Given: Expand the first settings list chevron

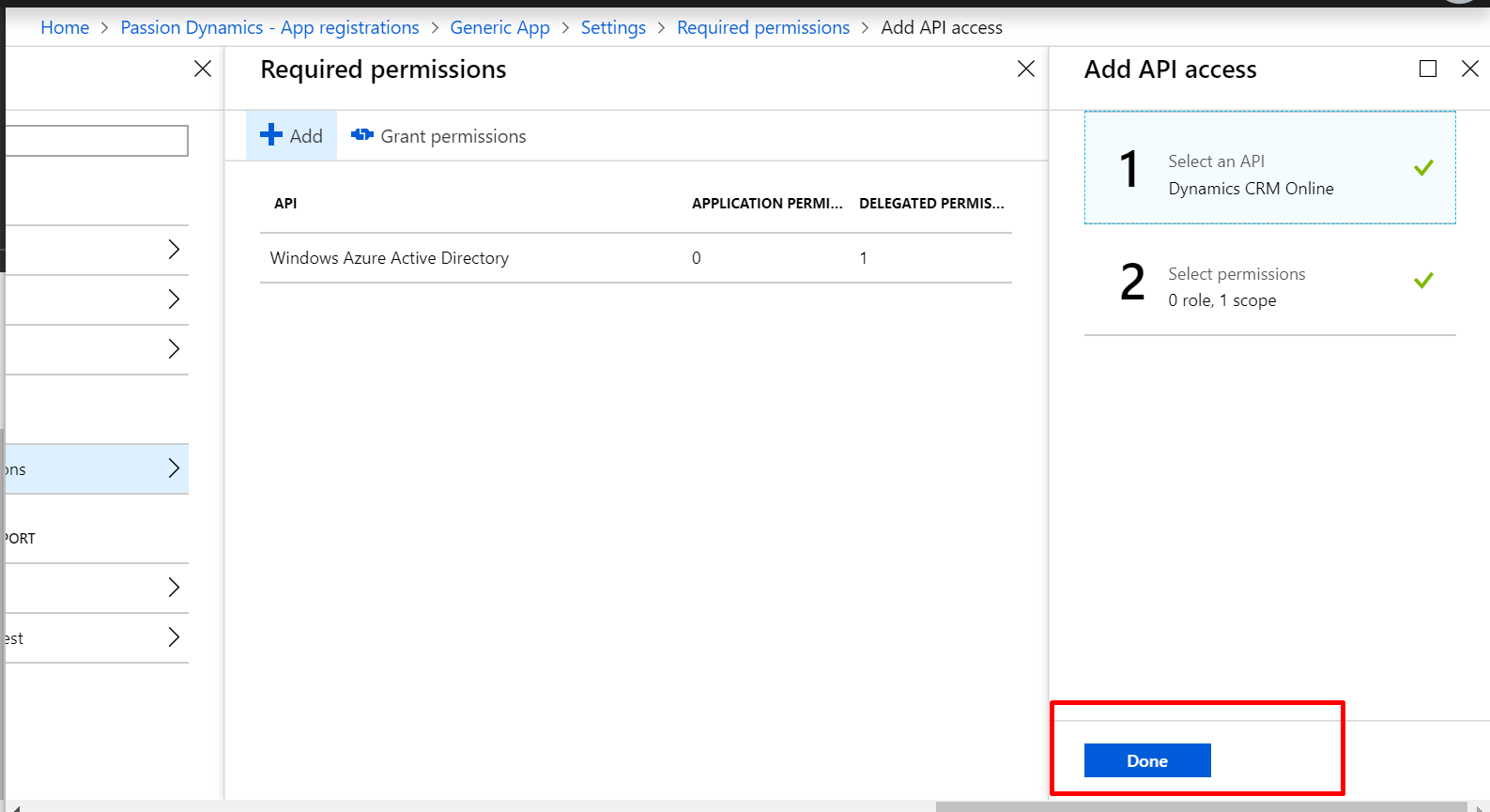Looking at the screenshot, I should click(x=174, y=249).
